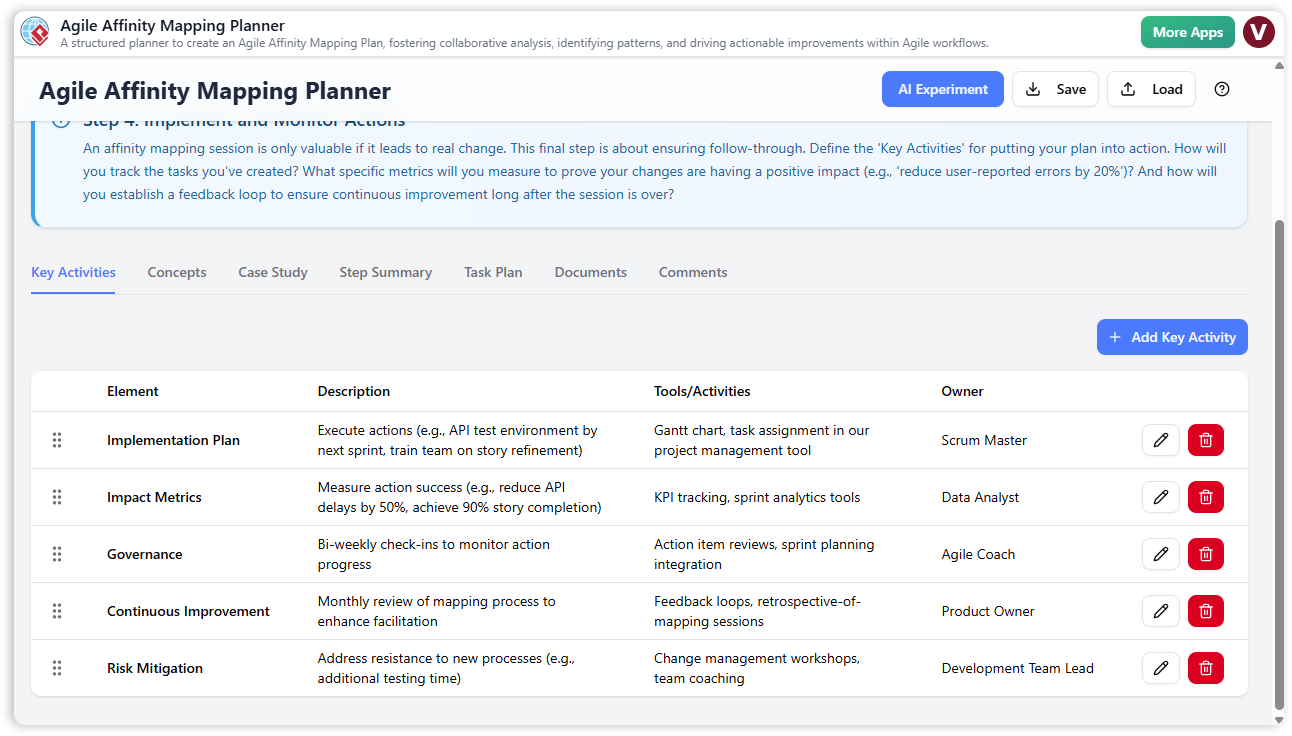Launch the AI Experiment feature
Image resolution: width=1292 pixels, height=736 pixels.
[x=942, y=89]
